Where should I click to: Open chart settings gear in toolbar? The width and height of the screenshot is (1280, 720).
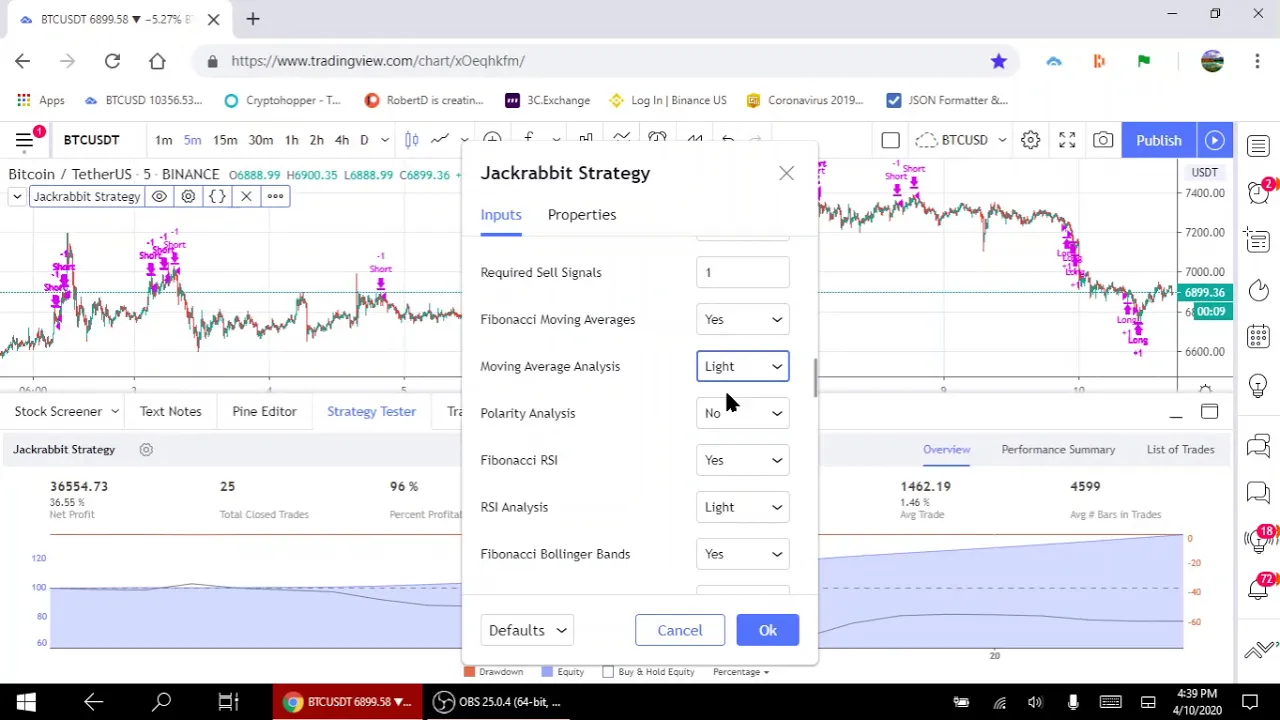pyautogui.click(x=1030, y=140)
